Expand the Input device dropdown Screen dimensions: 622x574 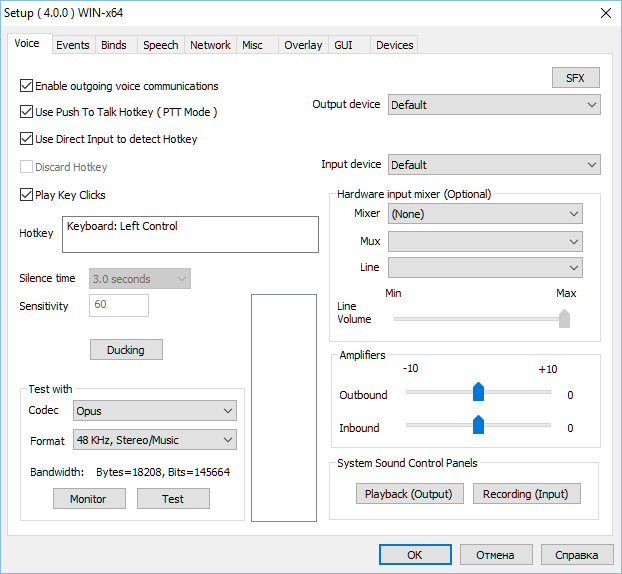(x=494, y=165)
